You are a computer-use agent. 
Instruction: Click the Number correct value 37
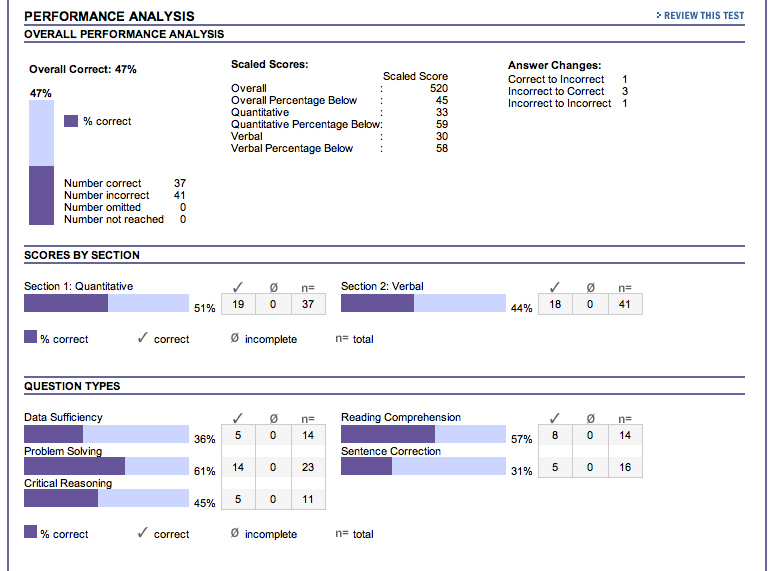[x=180, y=183]
